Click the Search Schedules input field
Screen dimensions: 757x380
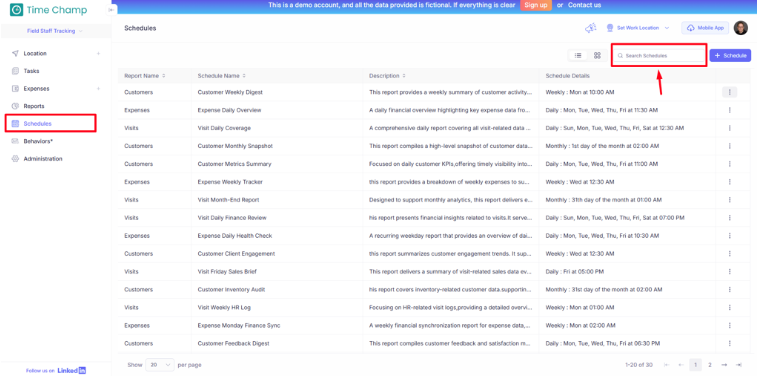pyautogui.click(x=659, y=56)
